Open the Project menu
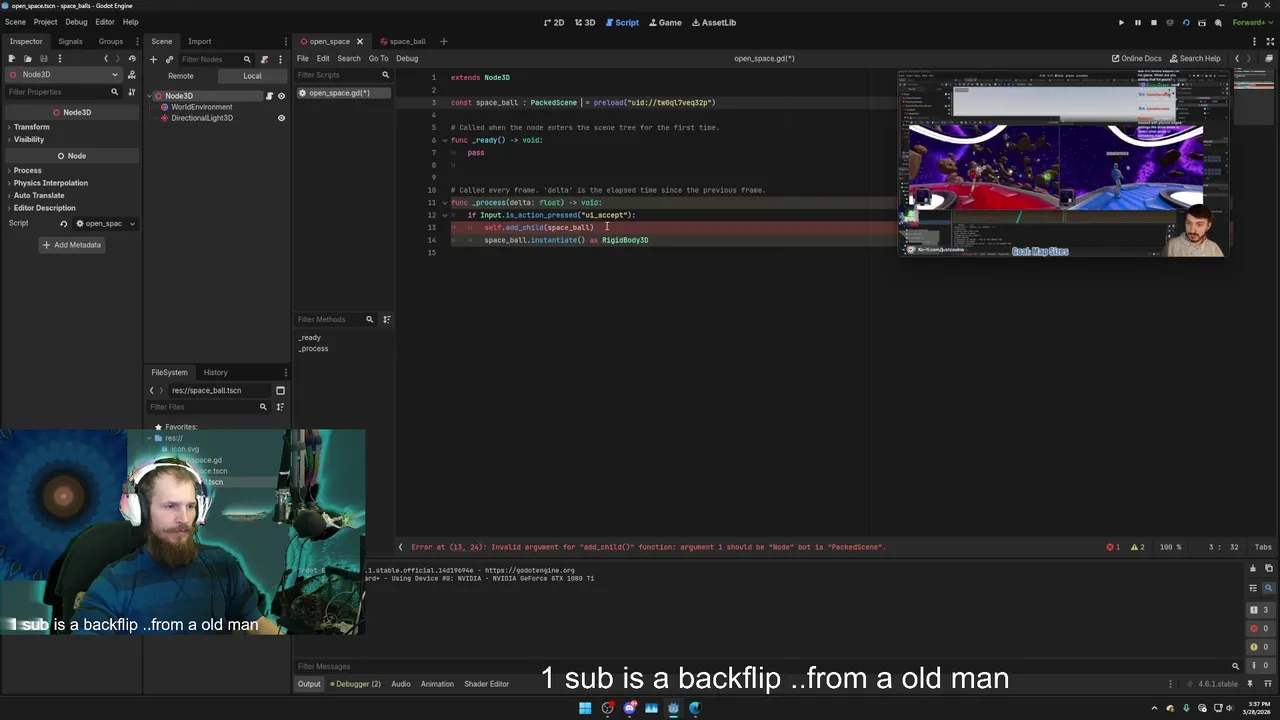Viewport: 1280px width, 720px height. [45, 22]
